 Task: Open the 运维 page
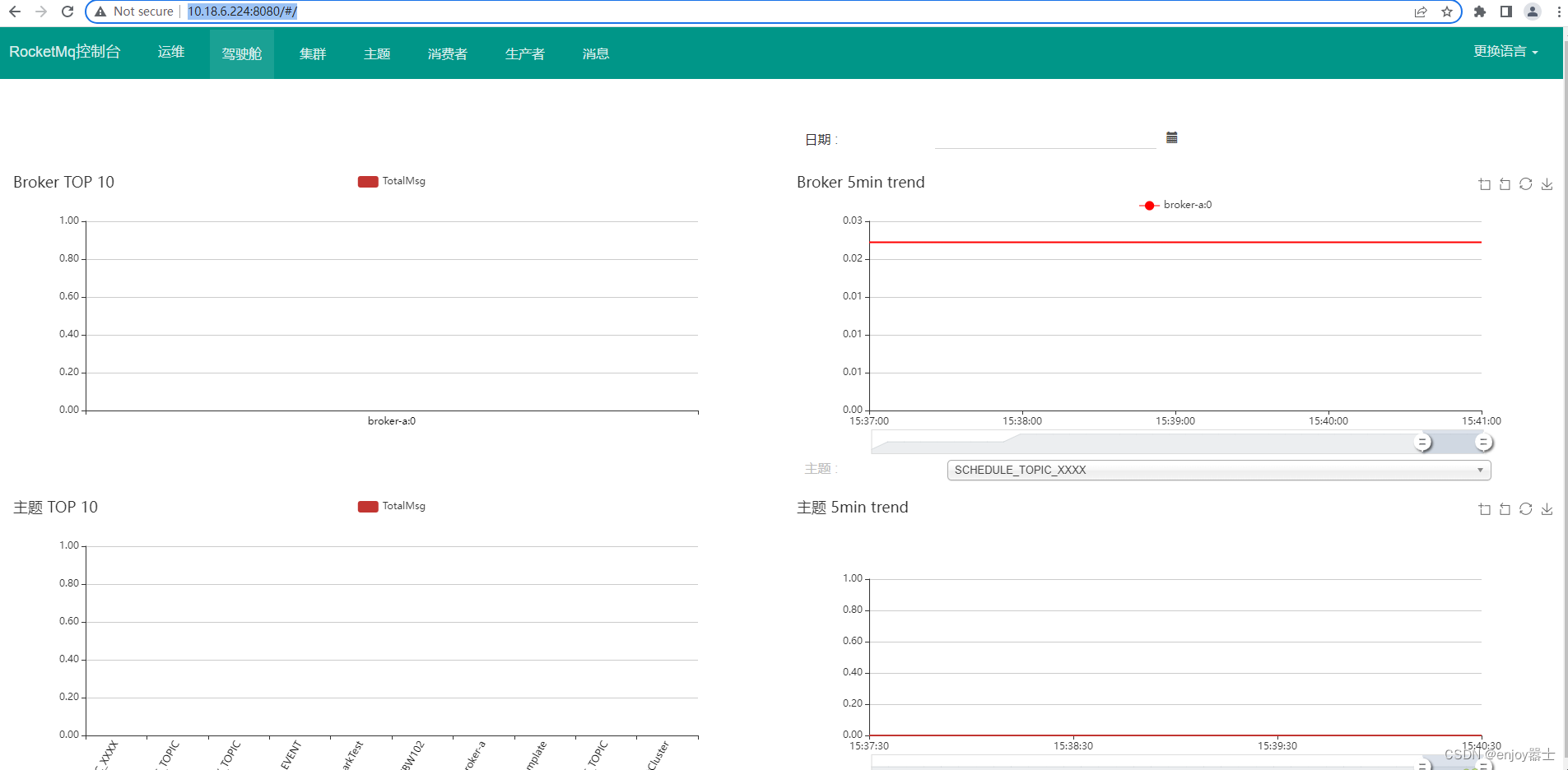click(x=170, y=52)
